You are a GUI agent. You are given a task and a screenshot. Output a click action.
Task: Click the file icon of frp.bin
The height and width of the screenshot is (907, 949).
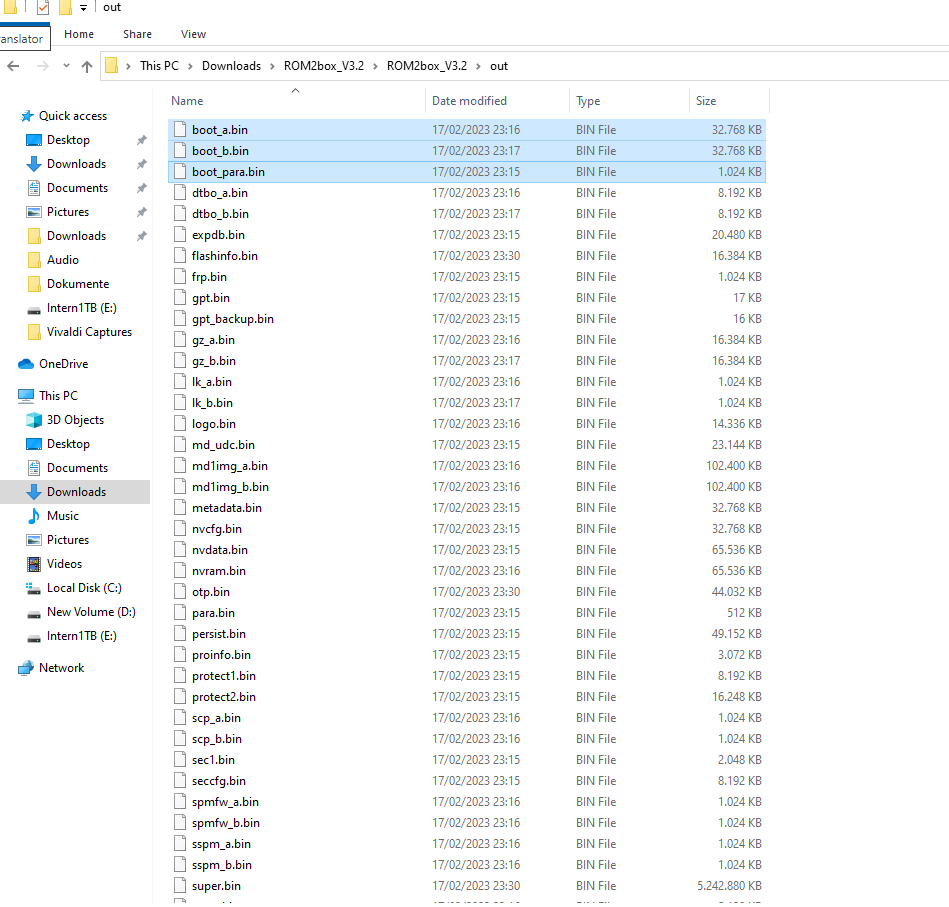[180, 277]
